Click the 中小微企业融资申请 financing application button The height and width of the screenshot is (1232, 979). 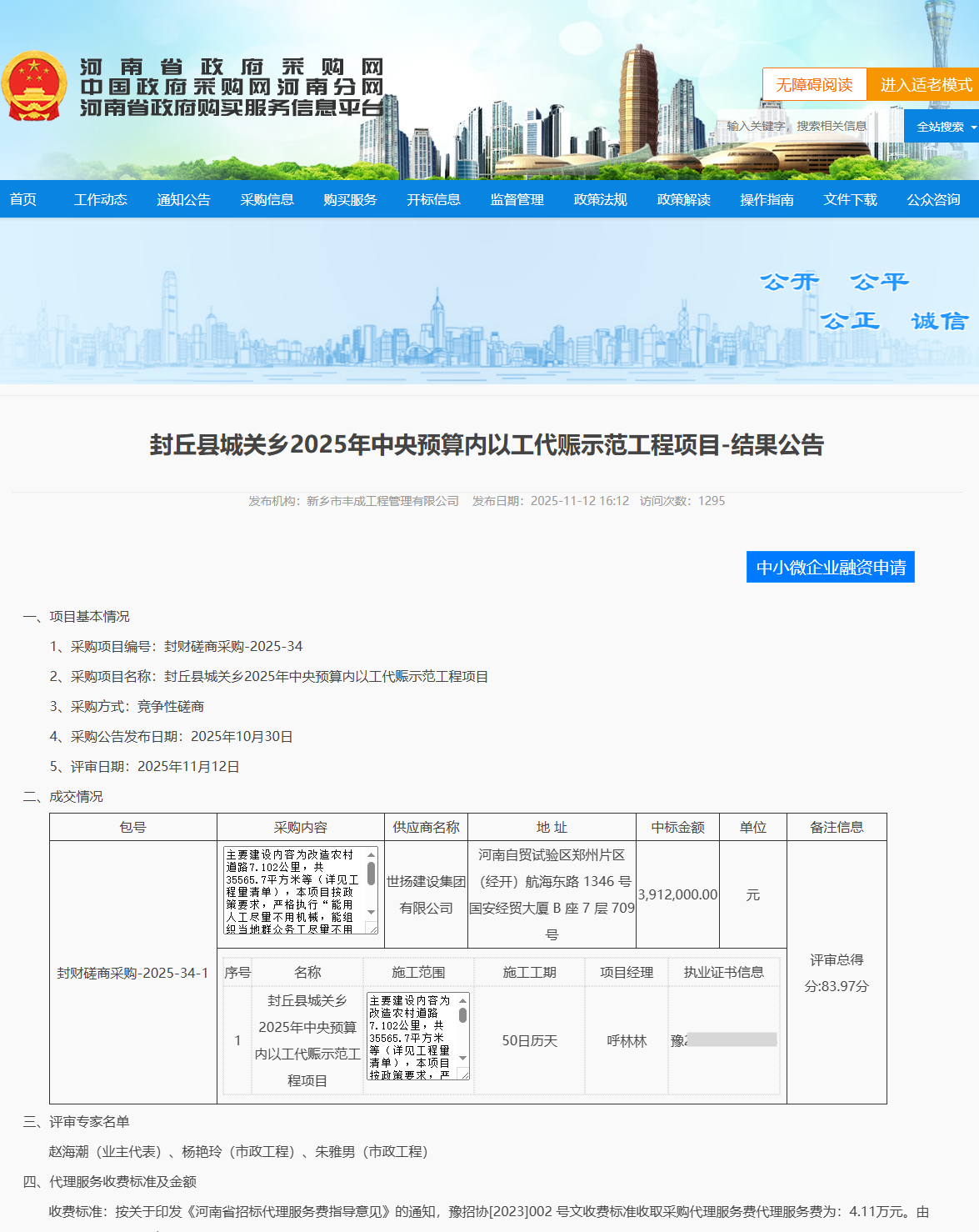point(830,567)
